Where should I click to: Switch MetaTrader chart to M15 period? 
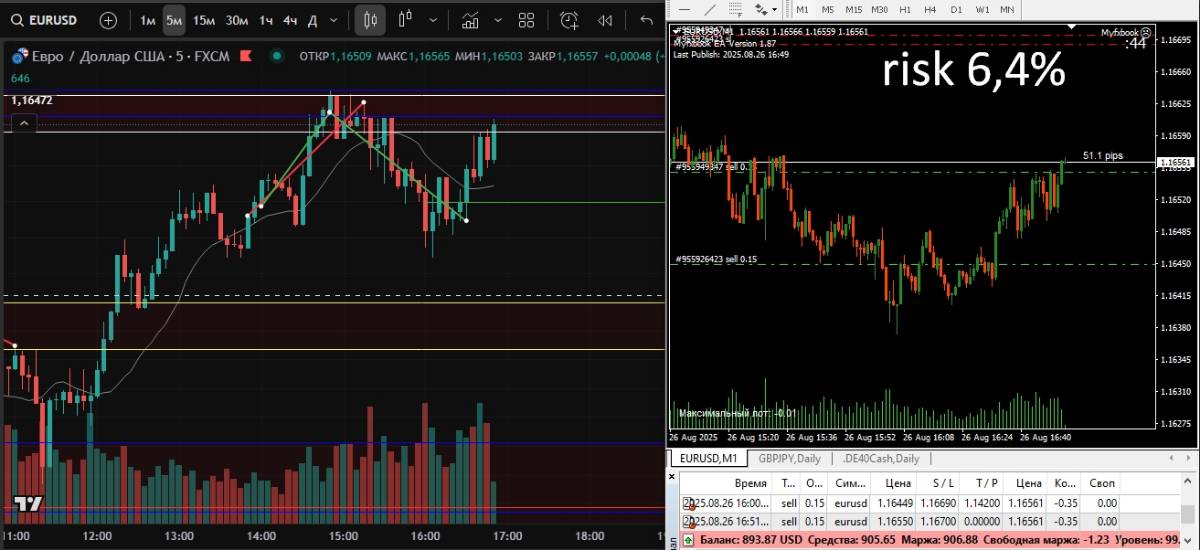coord(853,9)
